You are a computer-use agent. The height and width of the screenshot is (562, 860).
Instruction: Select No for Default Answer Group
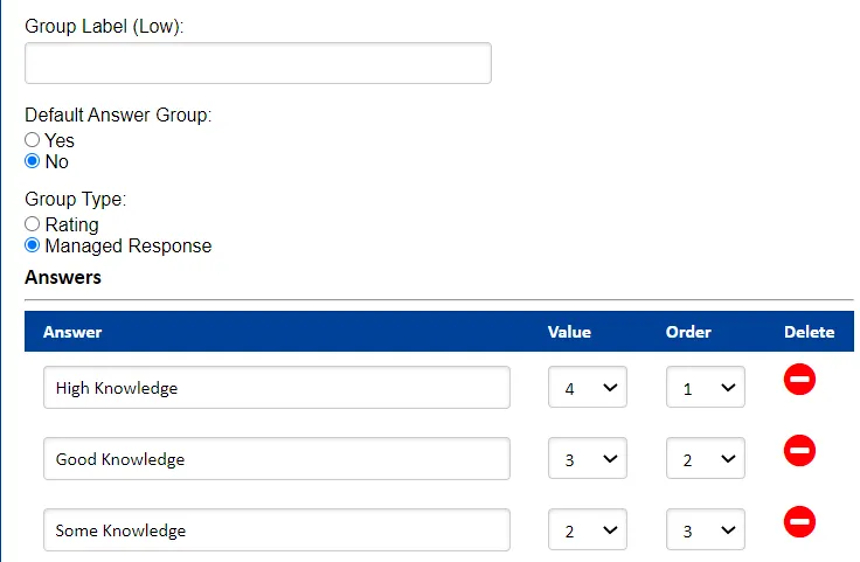(33, 162)
